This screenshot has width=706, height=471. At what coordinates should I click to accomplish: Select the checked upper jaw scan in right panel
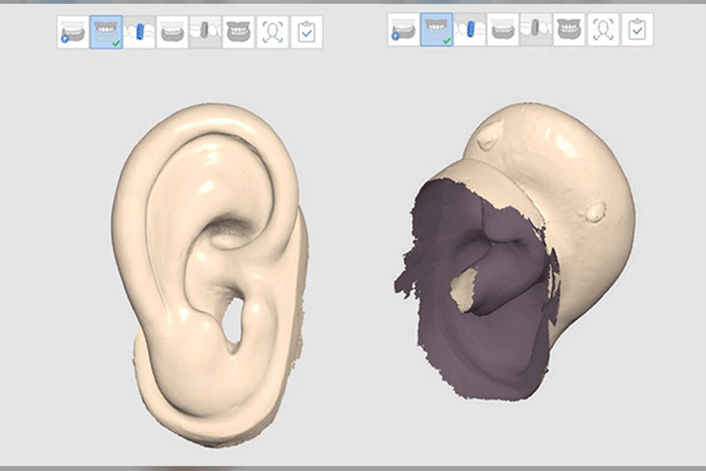coord(437,31)
